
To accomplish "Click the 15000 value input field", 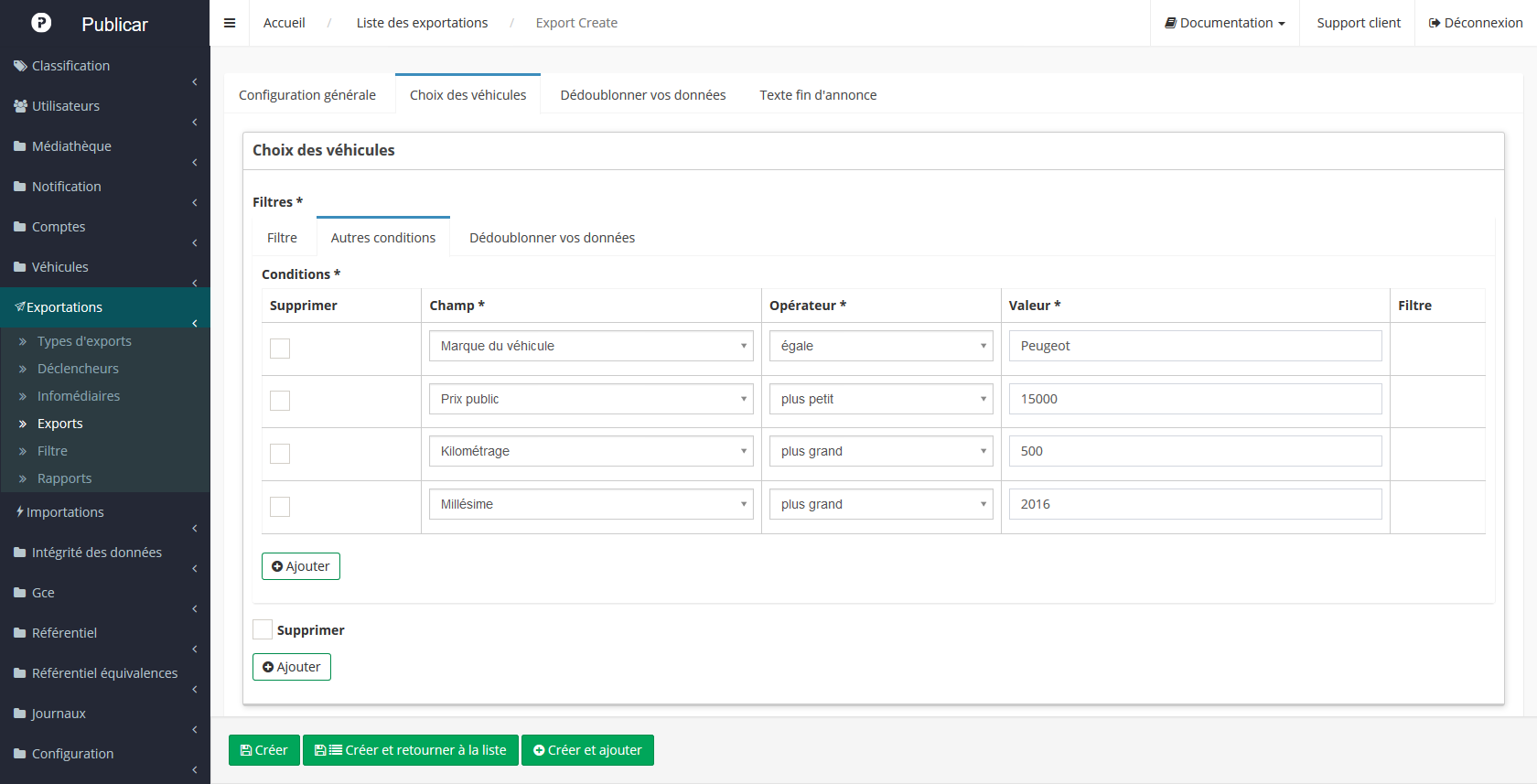I will [x=1196, y=399].
